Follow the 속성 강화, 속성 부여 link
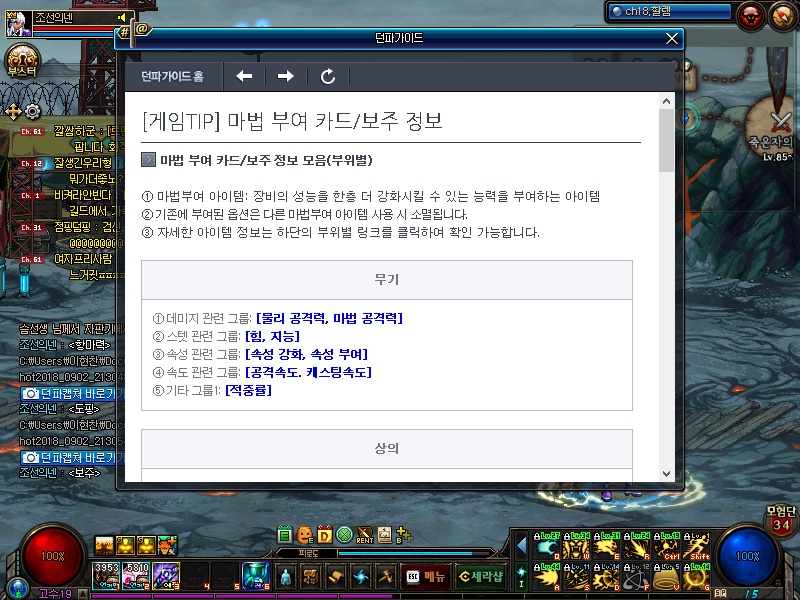This screenshot has width=800, height=600. point(306,354)
